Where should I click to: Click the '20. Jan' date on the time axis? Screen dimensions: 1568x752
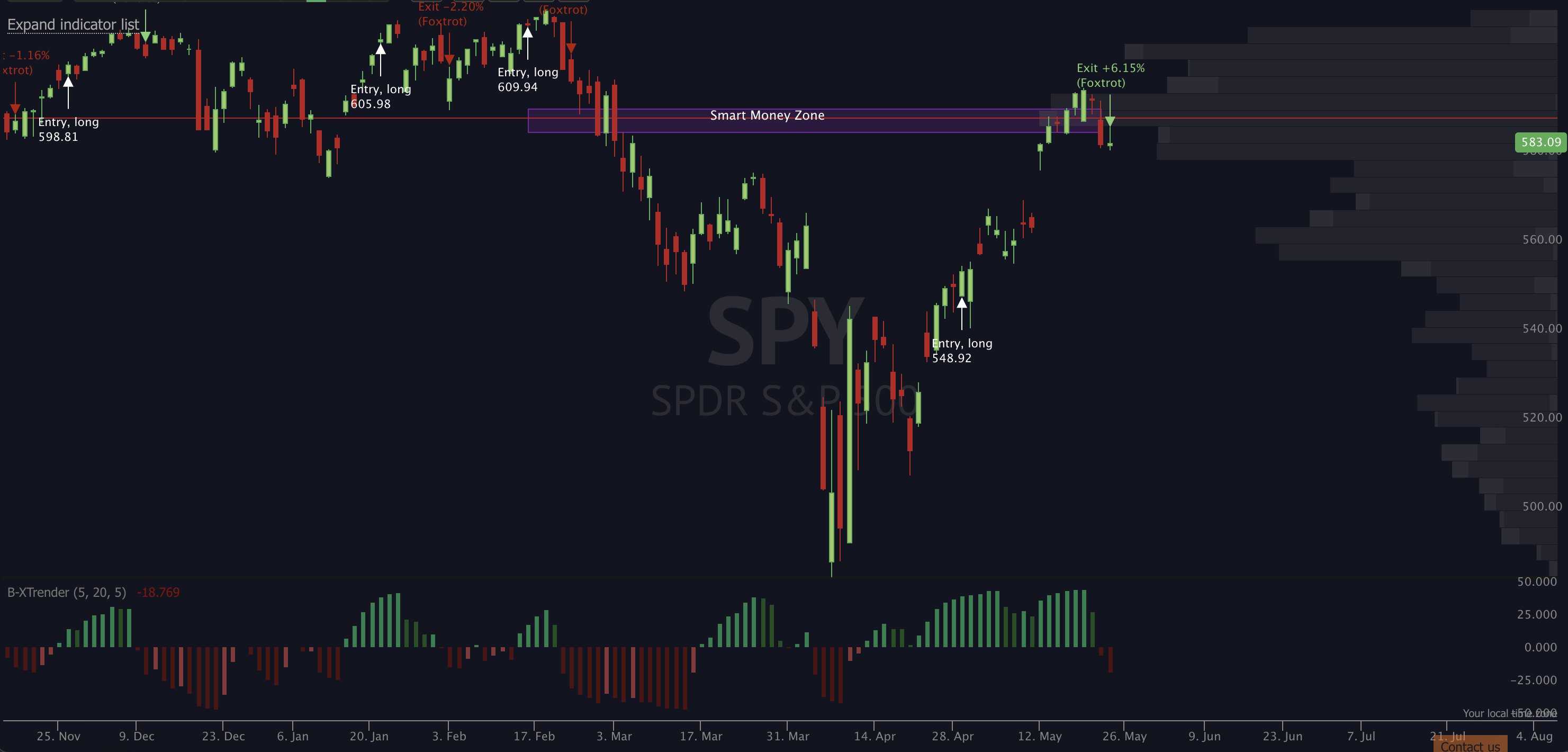(x=369, y=736)
